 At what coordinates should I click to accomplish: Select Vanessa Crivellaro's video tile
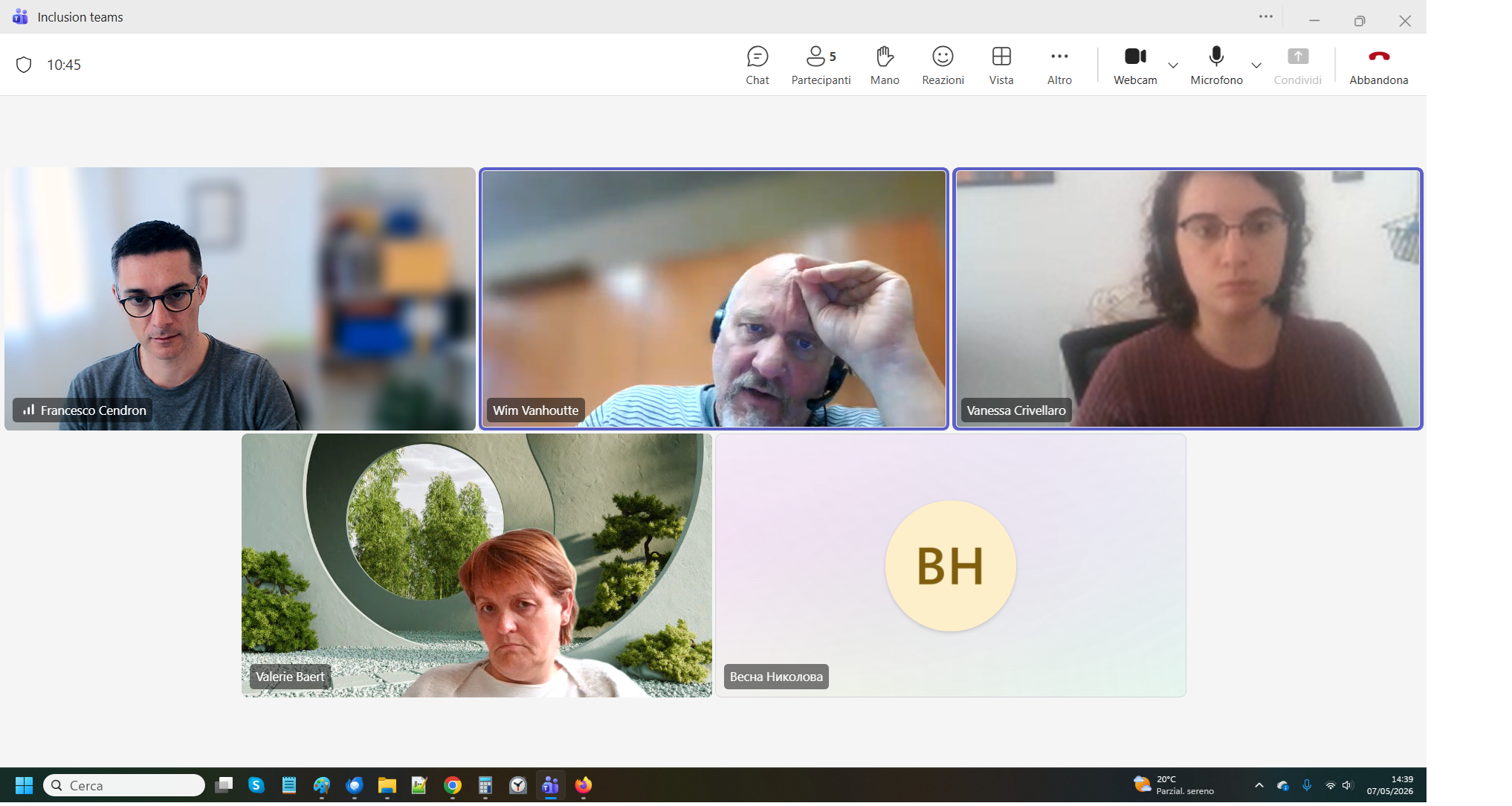click(x=1187, y=299)
